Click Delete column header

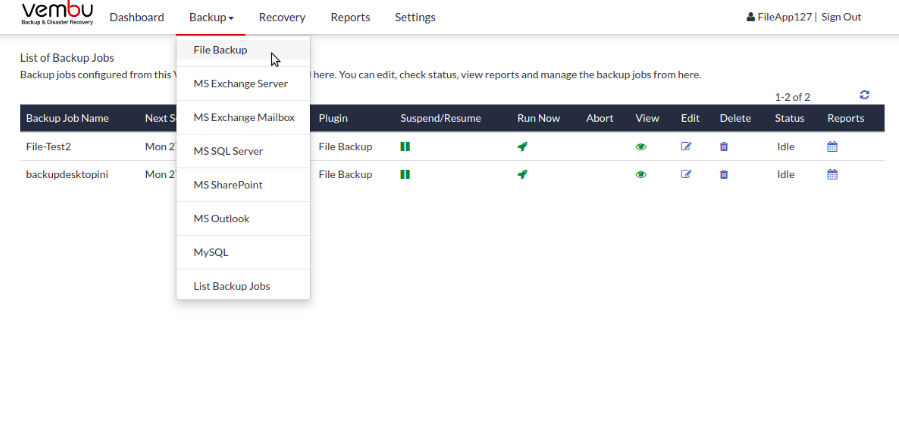[x=736, y=118]
